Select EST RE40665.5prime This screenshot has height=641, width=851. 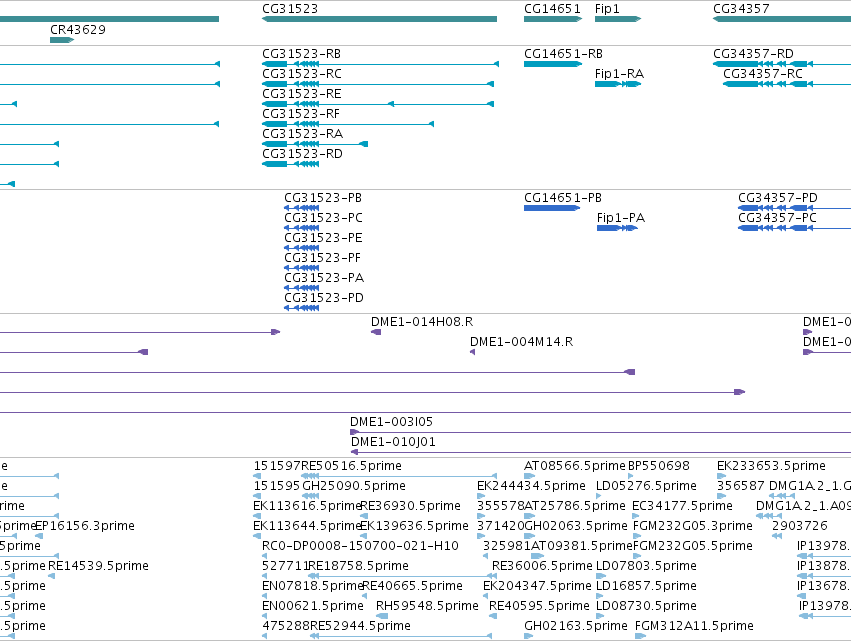pyautogui.click(x=412, y=586)
